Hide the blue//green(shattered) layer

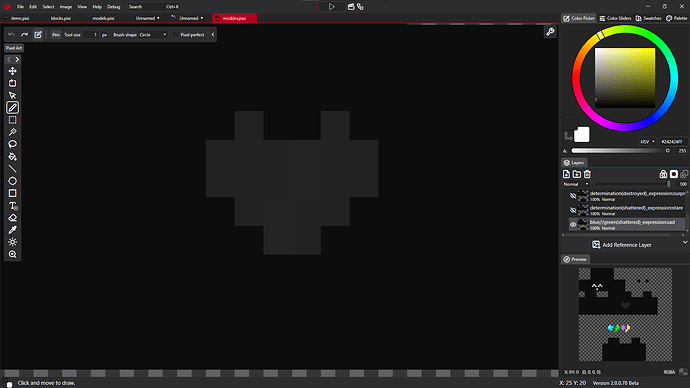click(573, 224)
